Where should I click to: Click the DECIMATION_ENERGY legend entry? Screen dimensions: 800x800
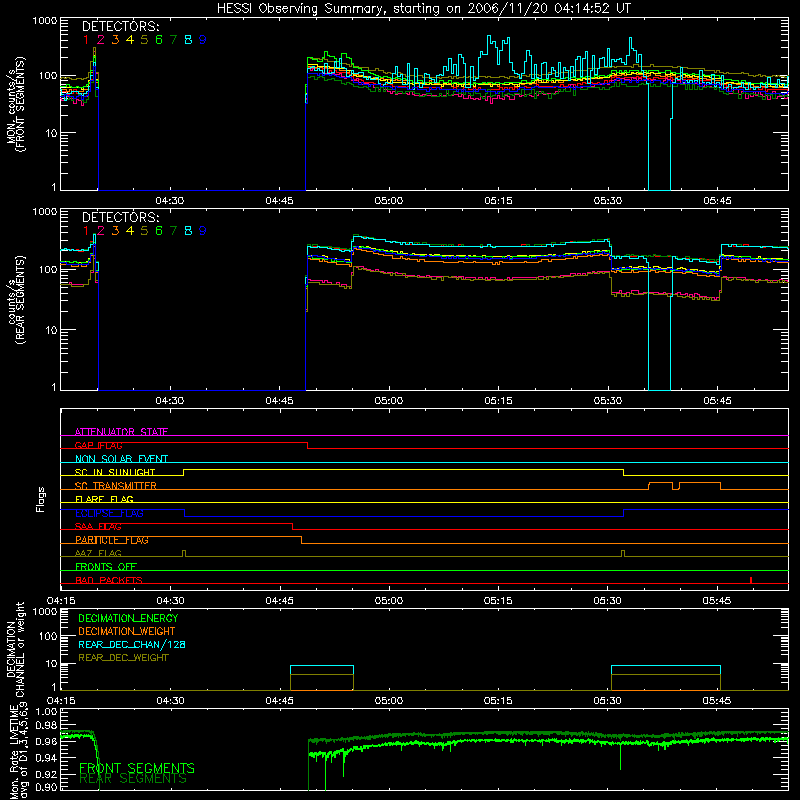tap(128, 618)
